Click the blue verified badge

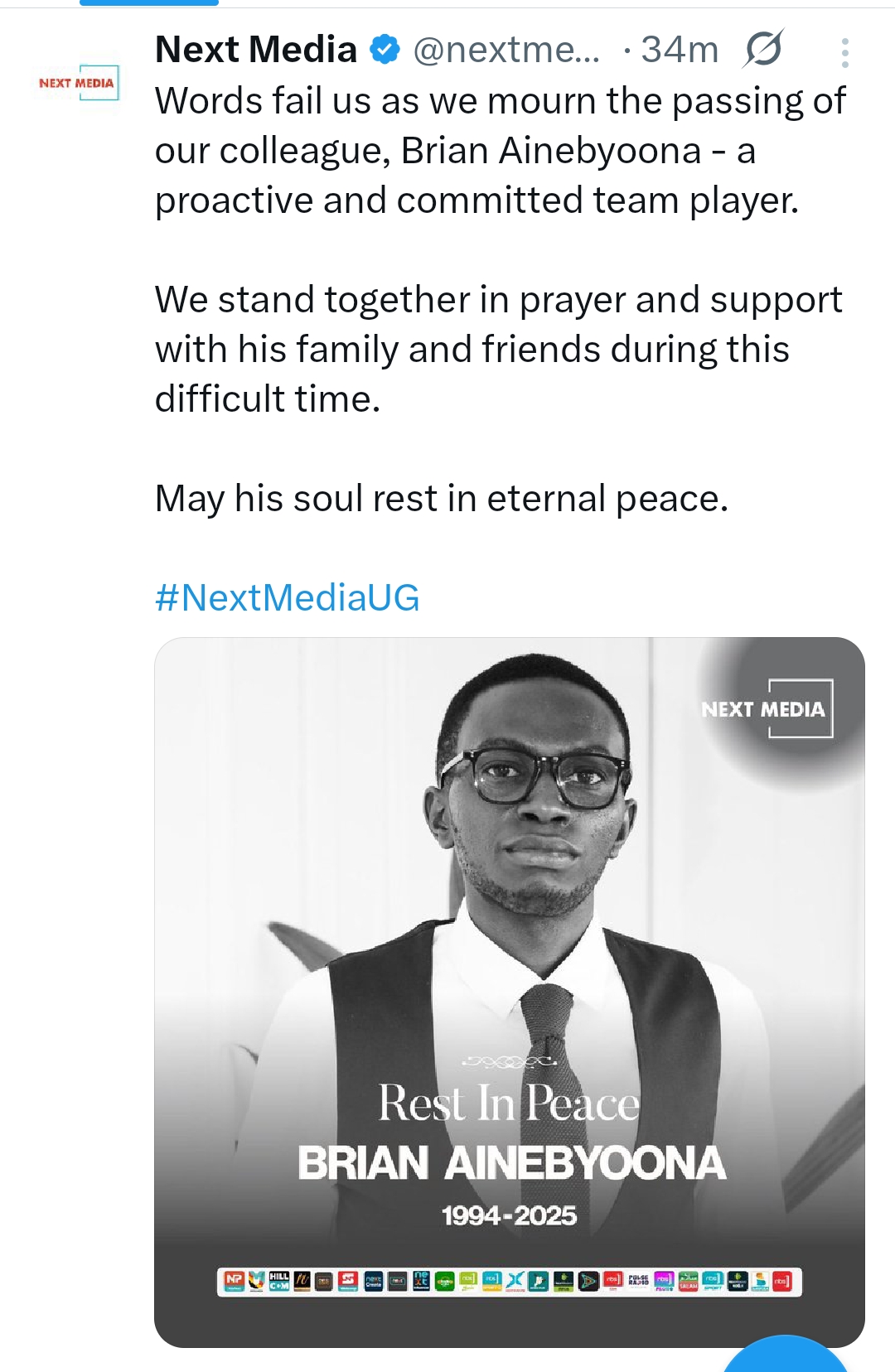click(x=385, y=50)
